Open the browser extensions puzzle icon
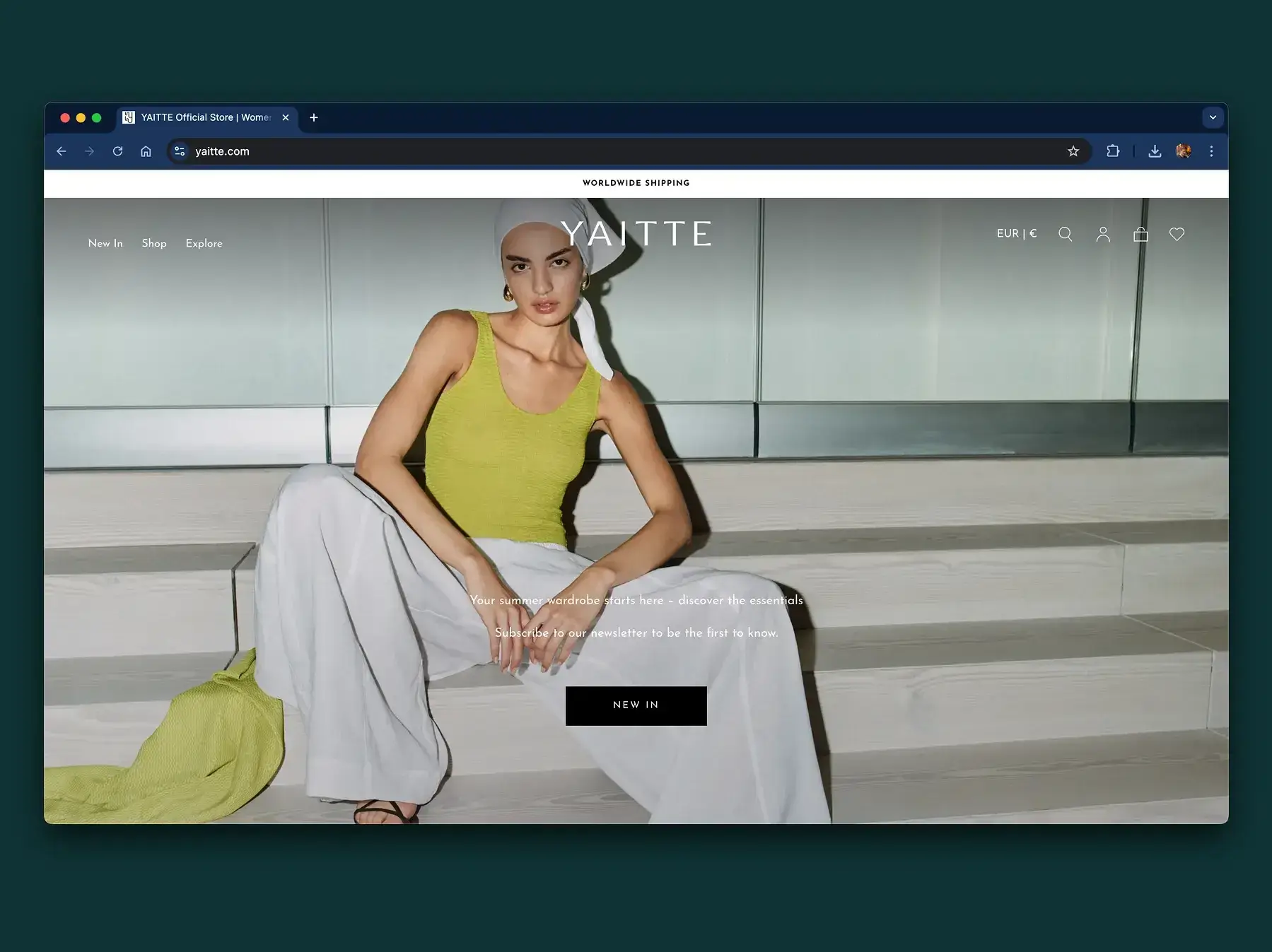This screenshot has height=952, width=1272. (1113, 151)
